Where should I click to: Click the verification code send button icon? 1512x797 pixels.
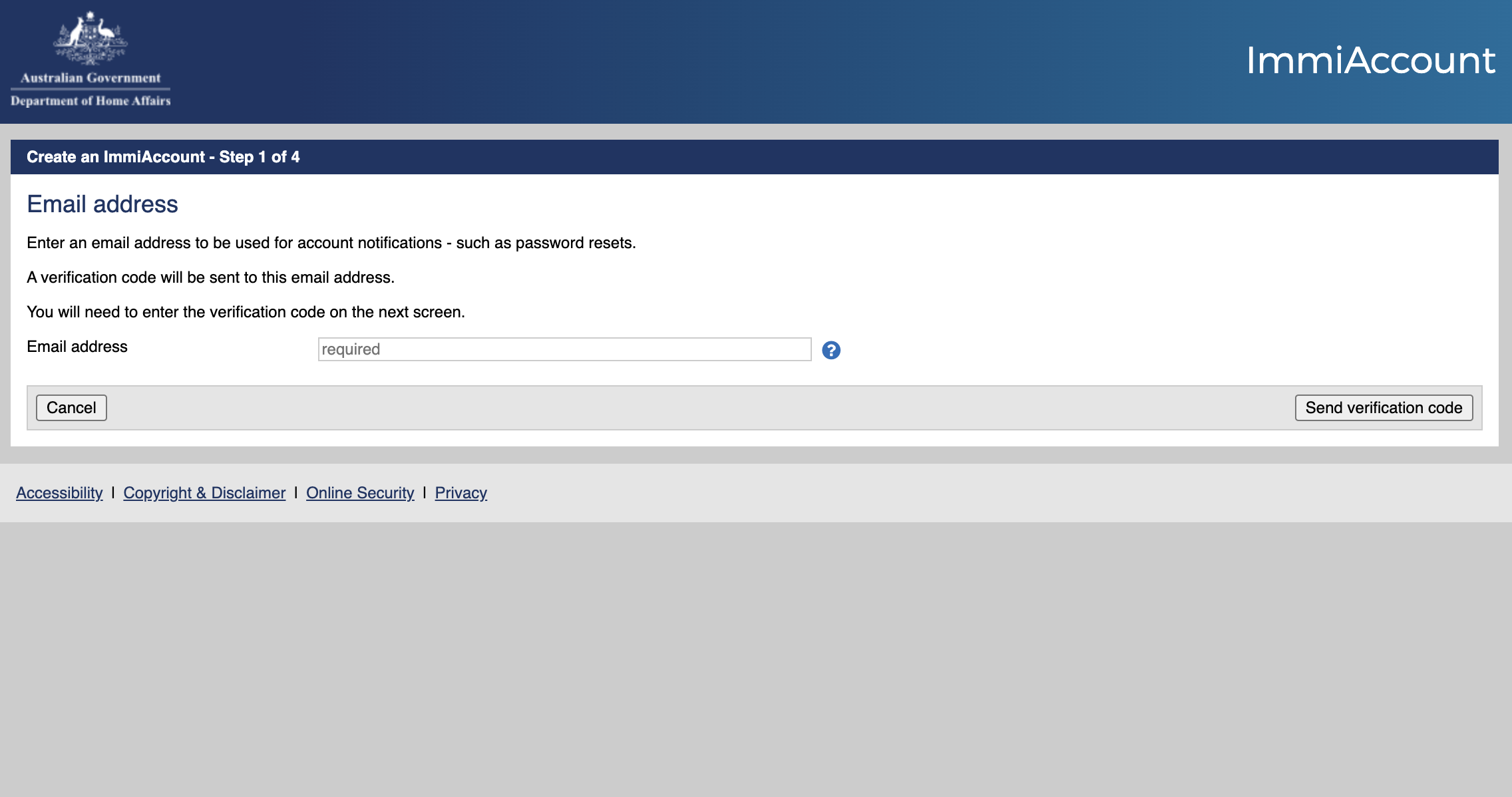click(x=1385, y=407)
